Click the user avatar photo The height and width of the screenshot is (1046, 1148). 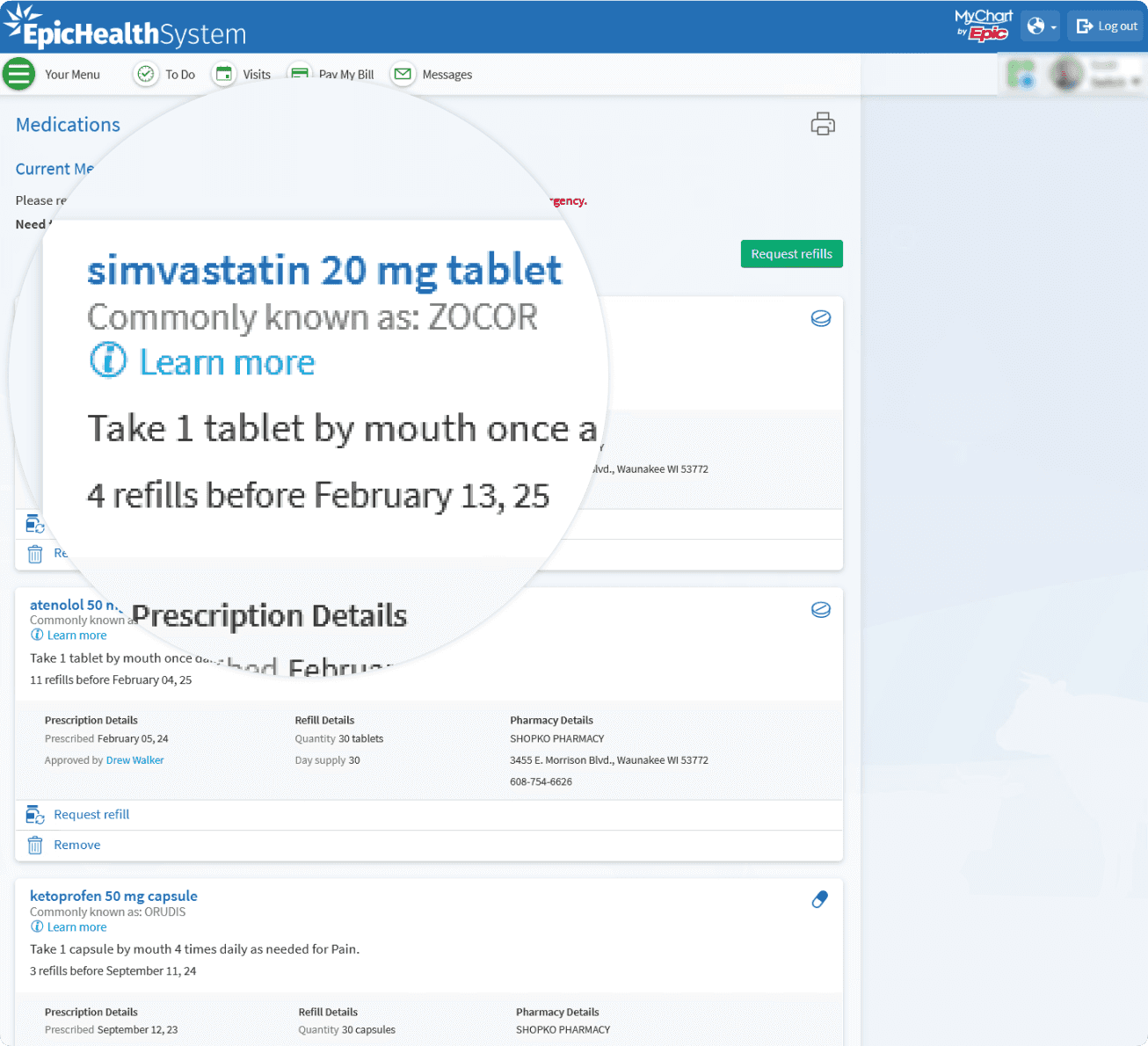1067,74
